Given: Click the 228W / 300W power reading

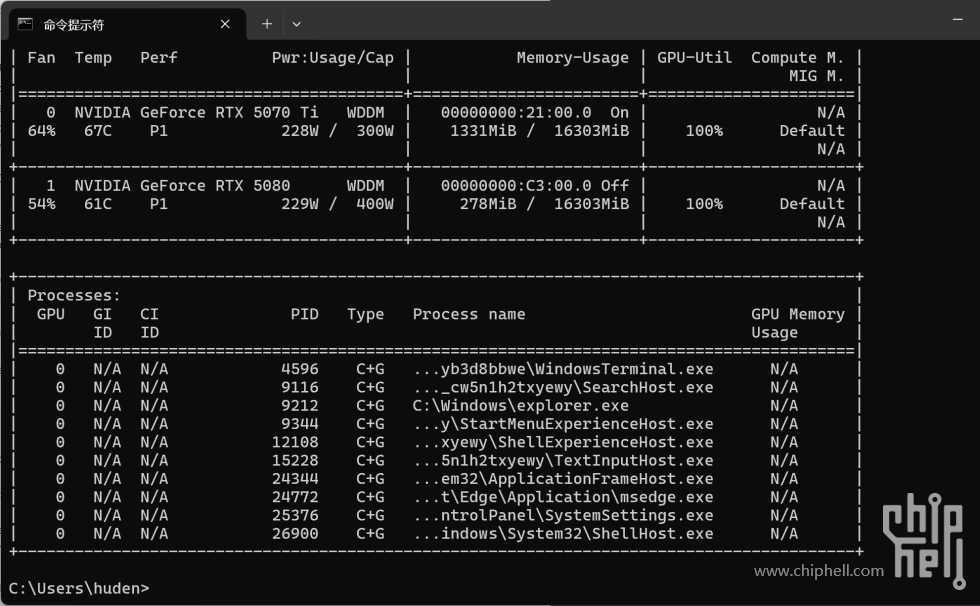Looking at the screenshot, I should coord(338,131).
